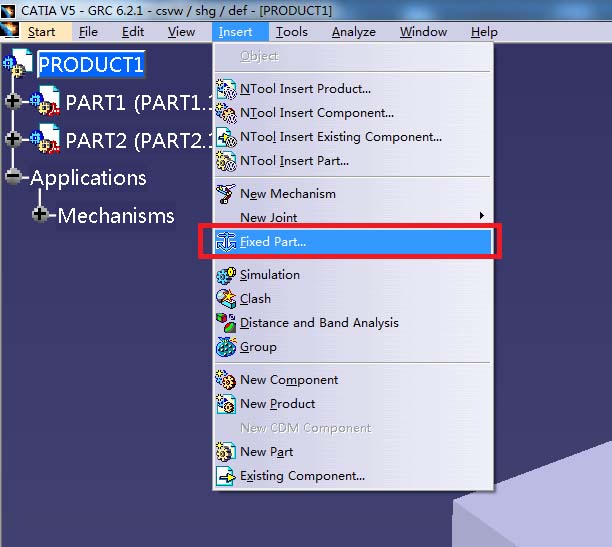Select the PART2 (PART2.1) tree label
Screen dimensions: 612x547
tap(139, 140)
